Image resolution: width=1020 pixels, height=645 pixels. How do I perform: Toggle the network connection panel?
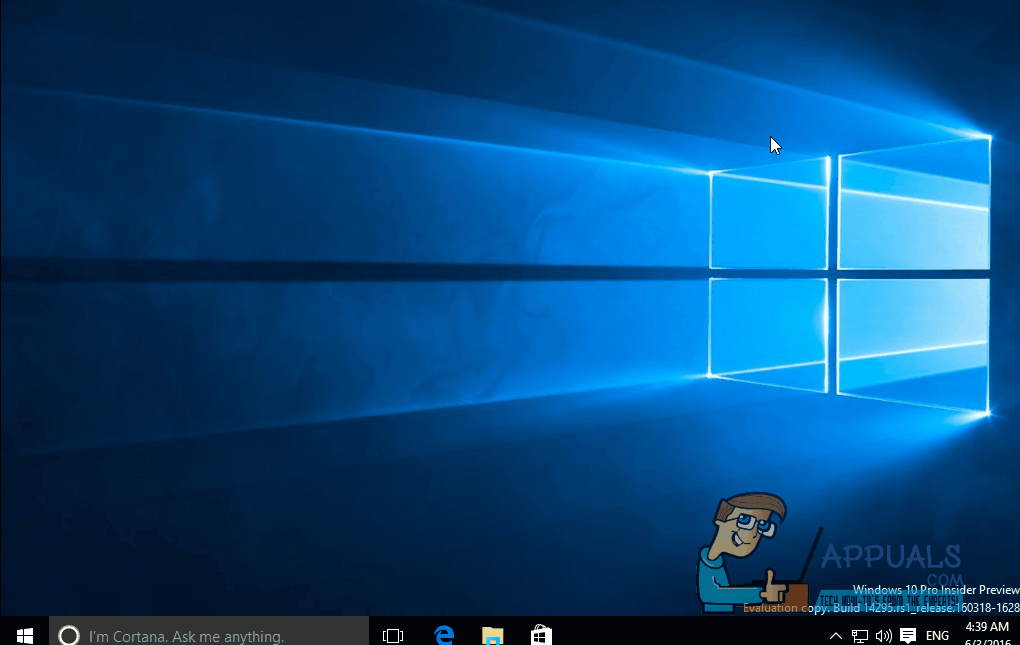pyautogui.click(x=860, y=635)
